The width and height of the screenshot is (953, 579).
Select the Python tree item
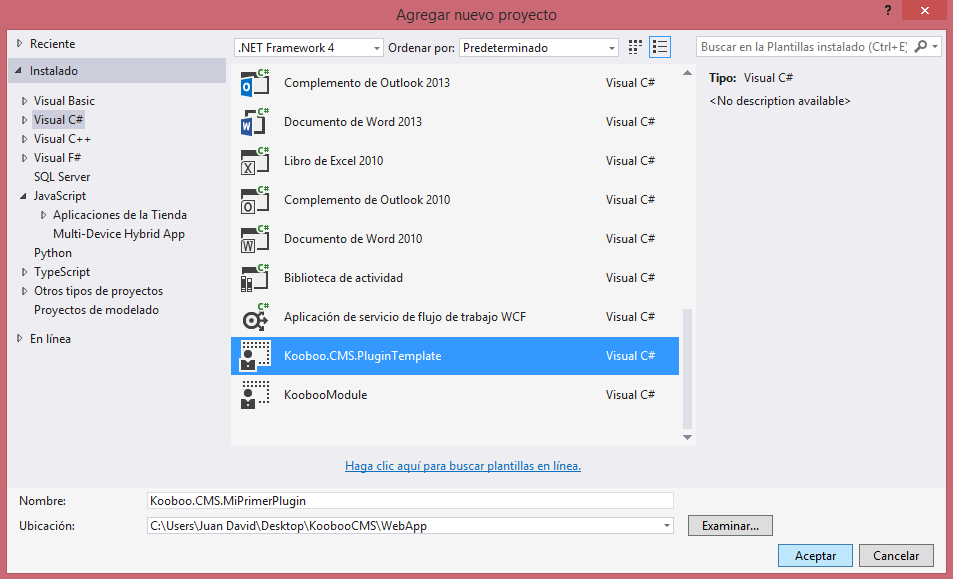click(53, 253)
